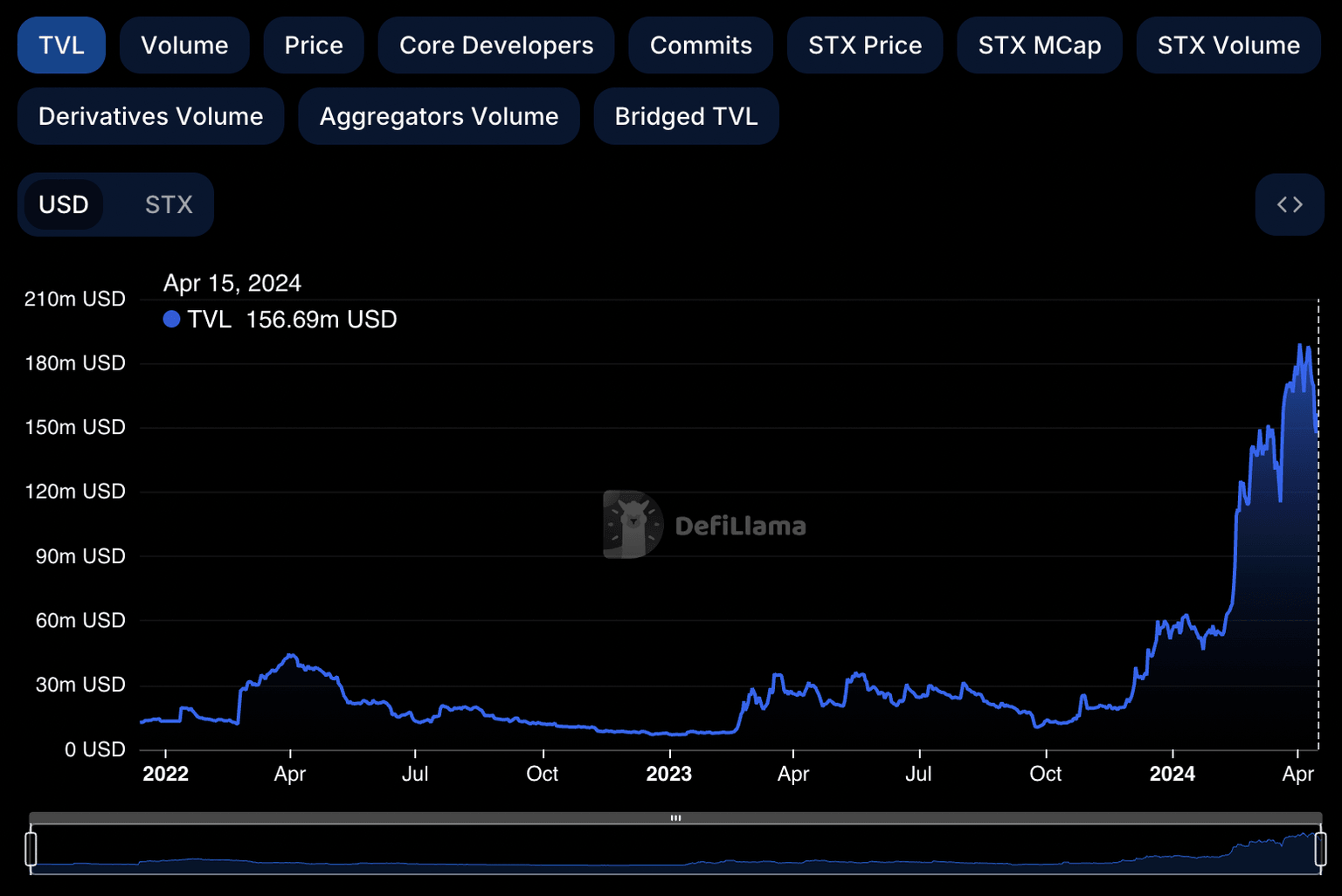Click the 180m USD y-axis label
The height and width of the screenshot is (896, 1342).
pyautogui.click(x=75, y=363)
